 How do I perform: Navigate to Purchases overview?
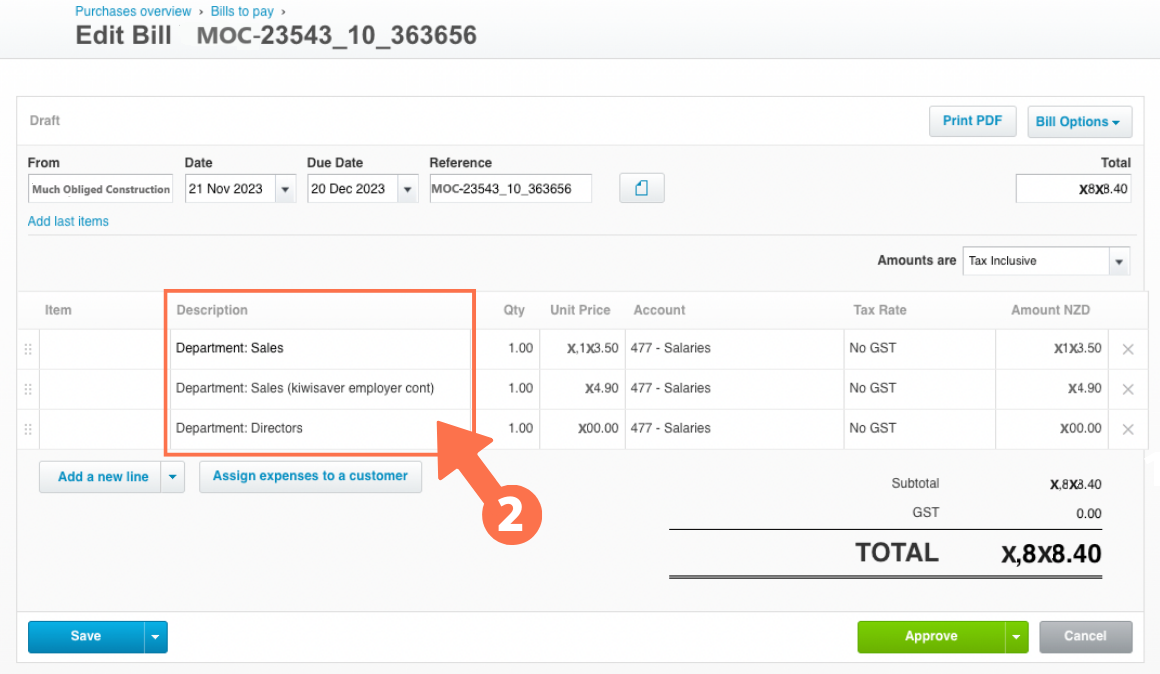[133, 11]
